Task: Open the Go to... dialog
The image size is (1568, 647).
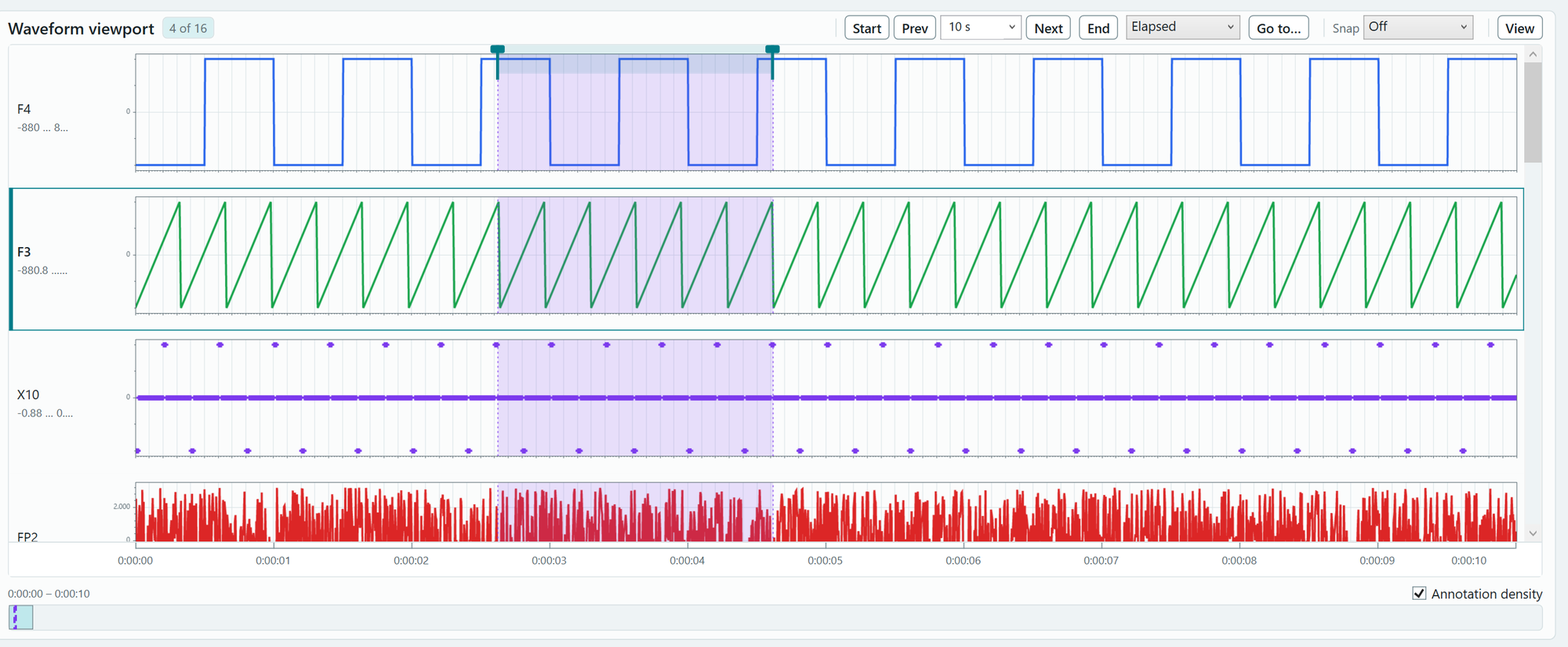Action: (1278, 28)
